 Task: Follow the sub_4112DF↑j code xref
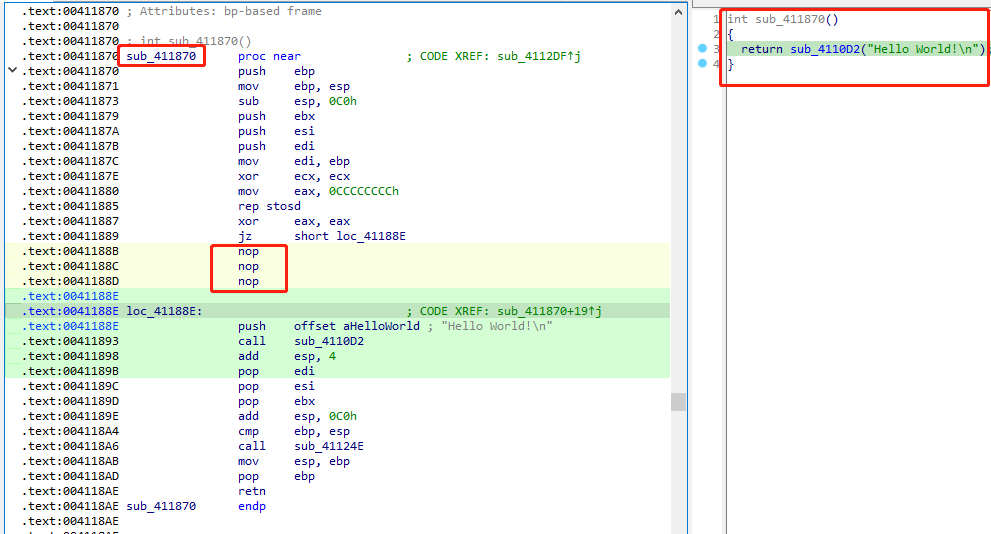[x=538, y=56]
